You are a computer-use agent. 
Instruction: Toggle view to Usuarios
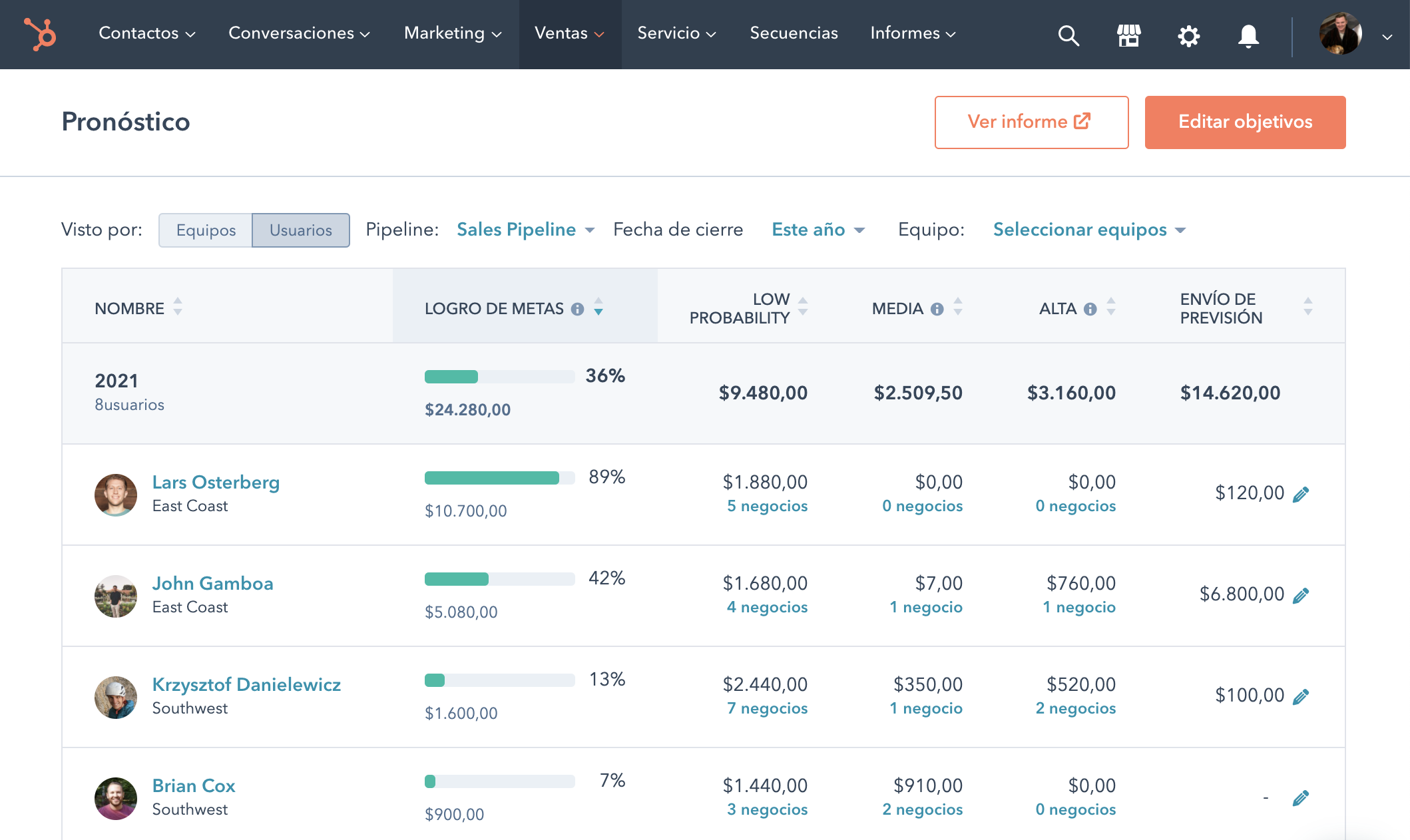coord(300,229)
